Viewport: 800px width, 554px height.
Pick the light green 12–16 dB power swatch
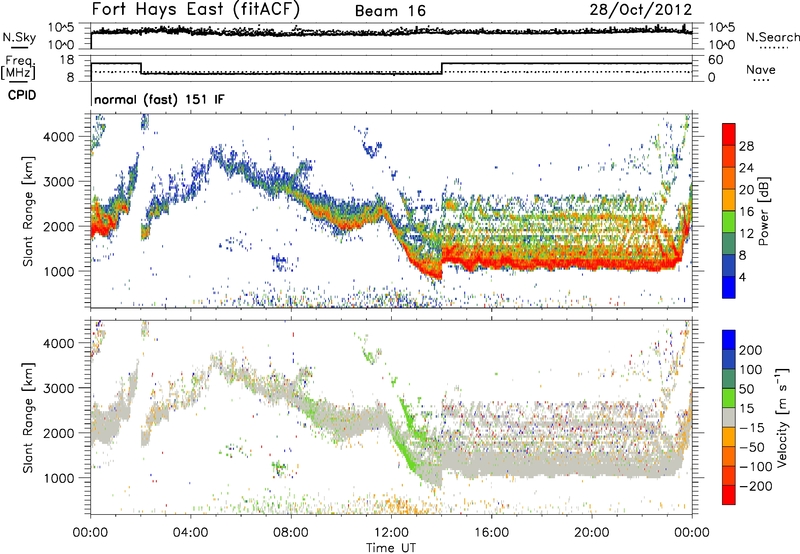pos(729,222)
